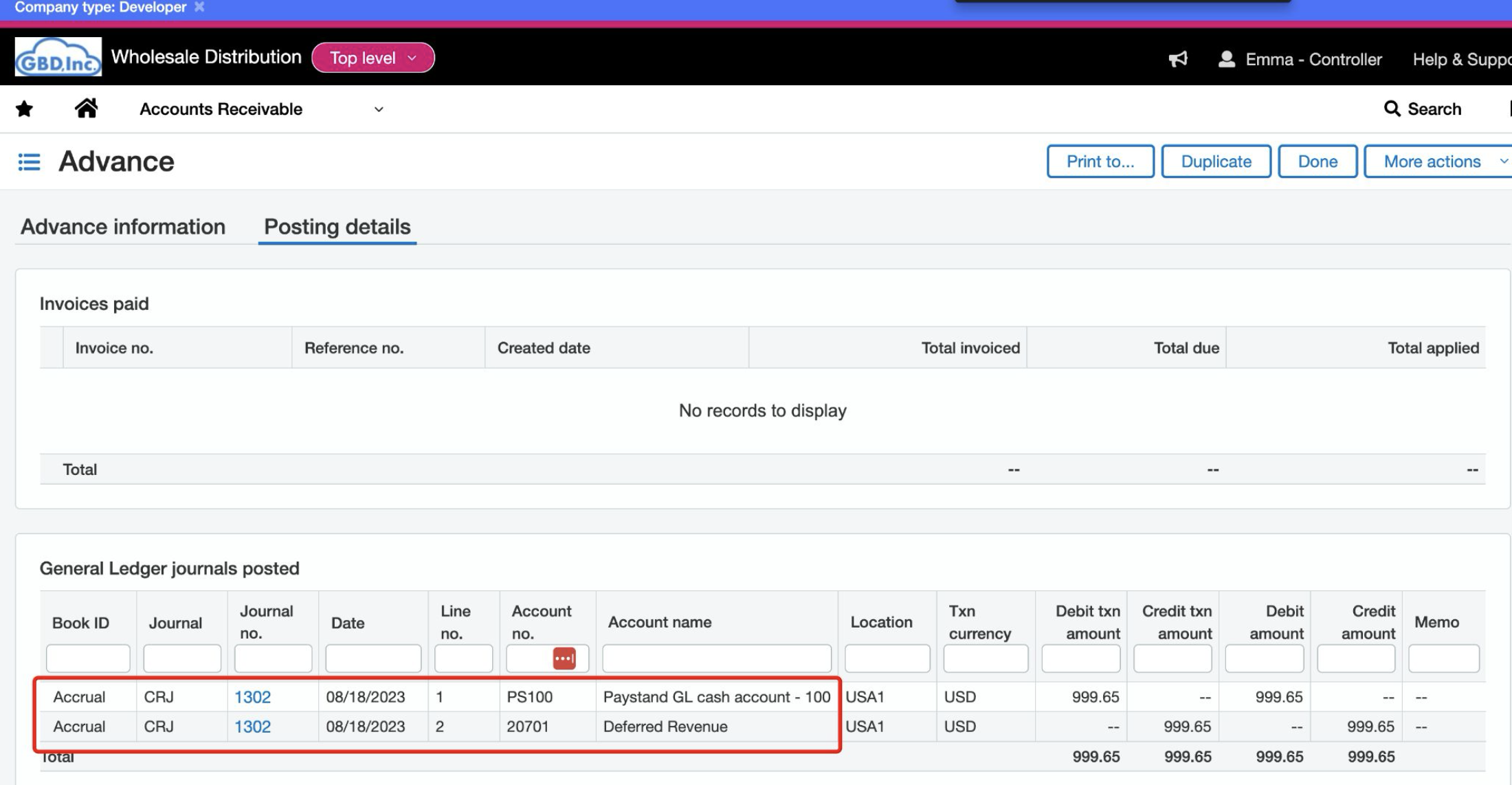1512x785 pixels.
Task: Click the Debit txn amount filter field
Action: coord(1081,659)
